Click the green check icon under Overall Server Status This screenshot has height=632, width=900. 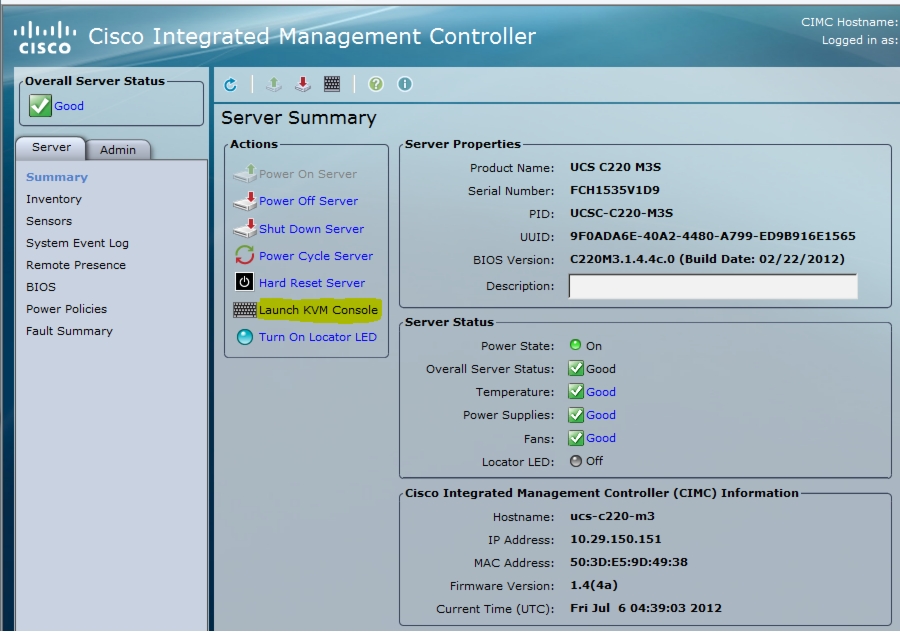40,106
